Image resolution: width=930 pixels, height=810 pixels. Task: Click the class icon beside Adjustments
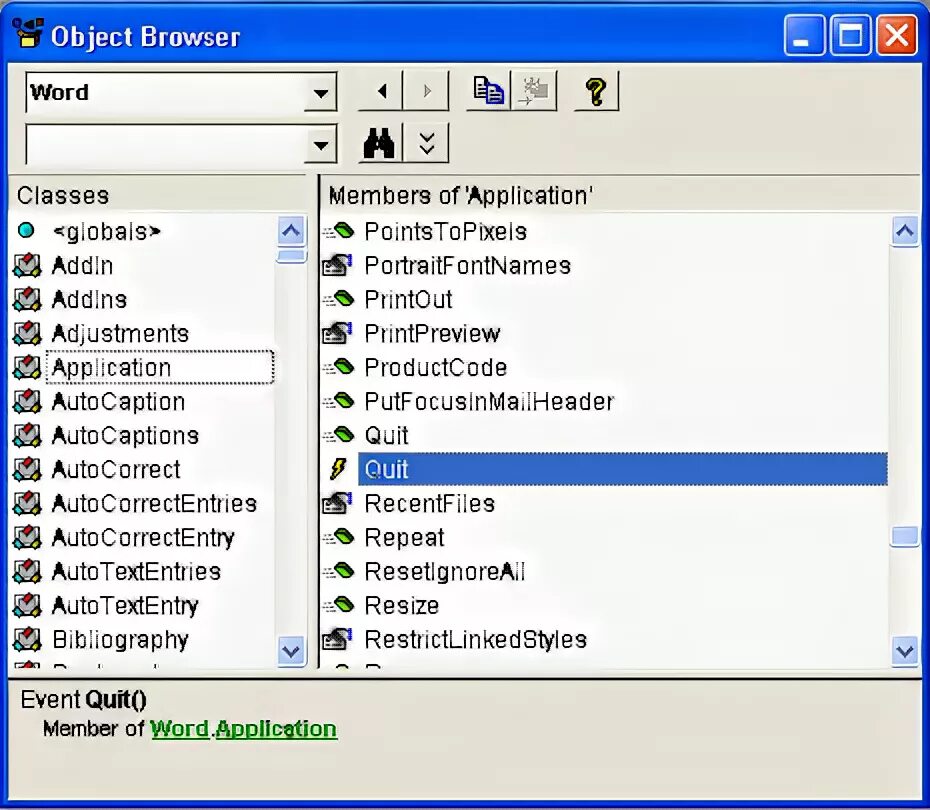point(27,333)
